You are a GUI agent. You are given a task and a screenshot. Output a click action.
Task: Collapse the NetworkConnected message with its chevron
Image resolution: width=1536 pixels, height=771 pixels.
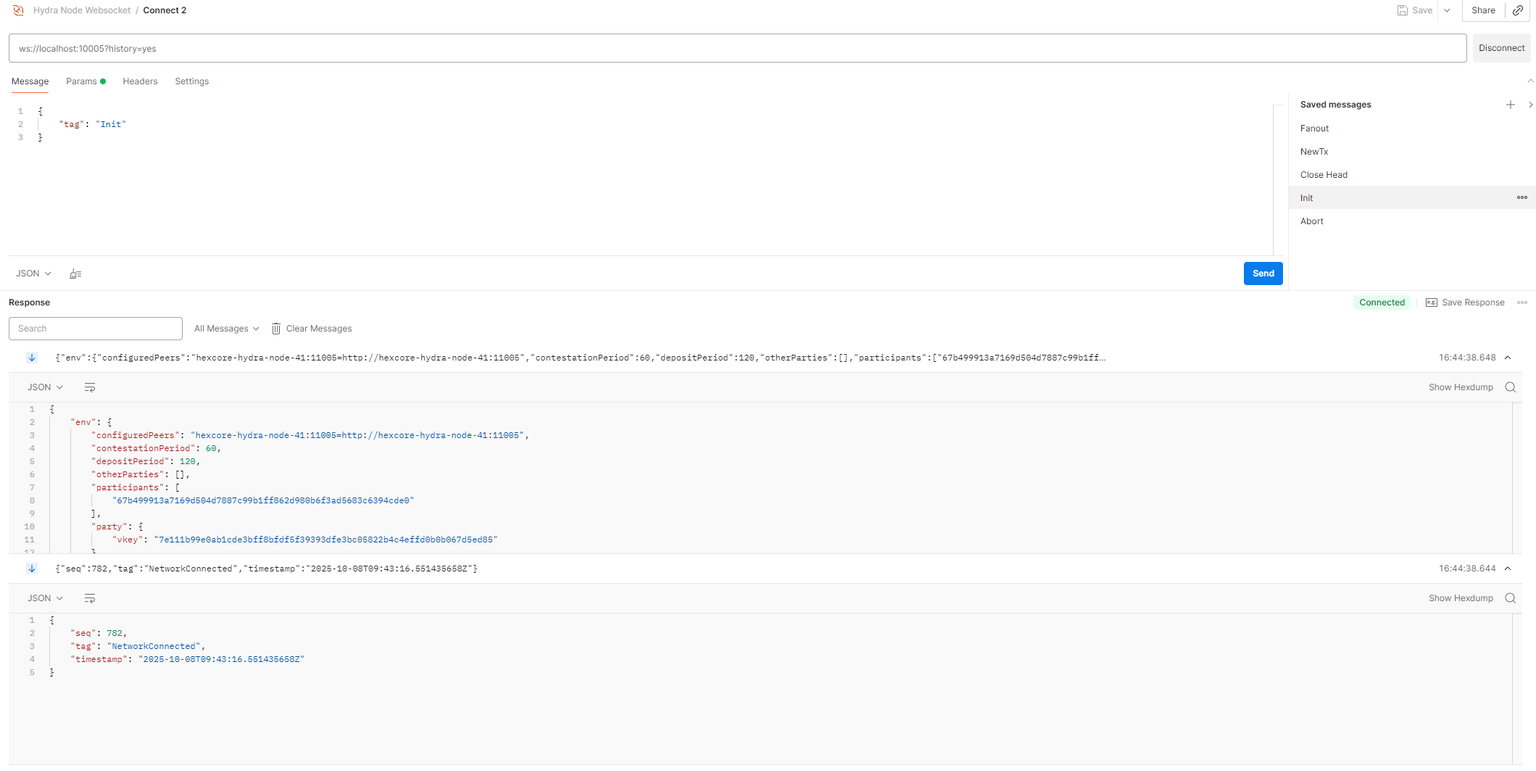1507,568
